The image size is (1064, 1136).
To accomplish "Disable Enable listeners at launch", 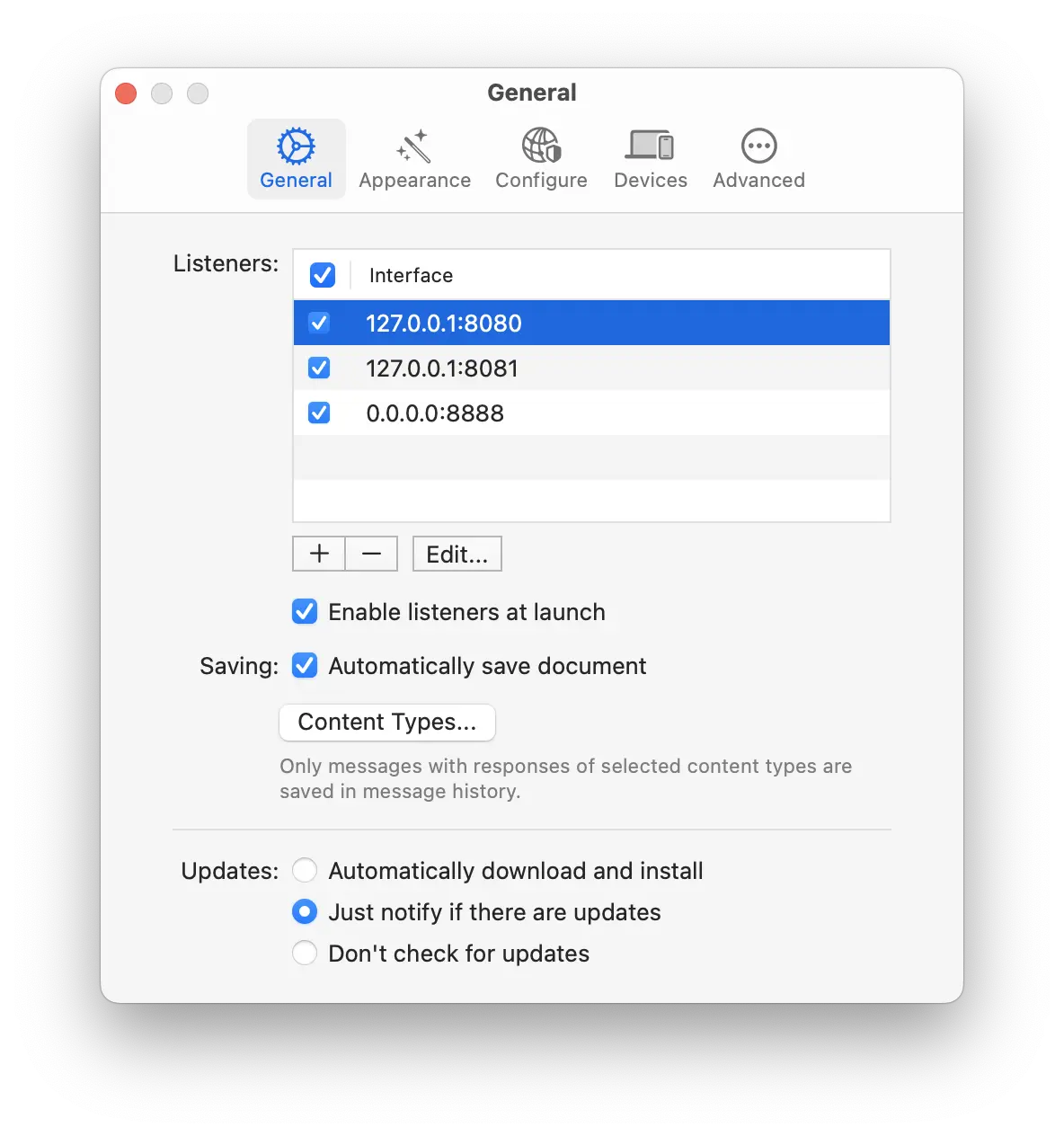I will point(305,612).
